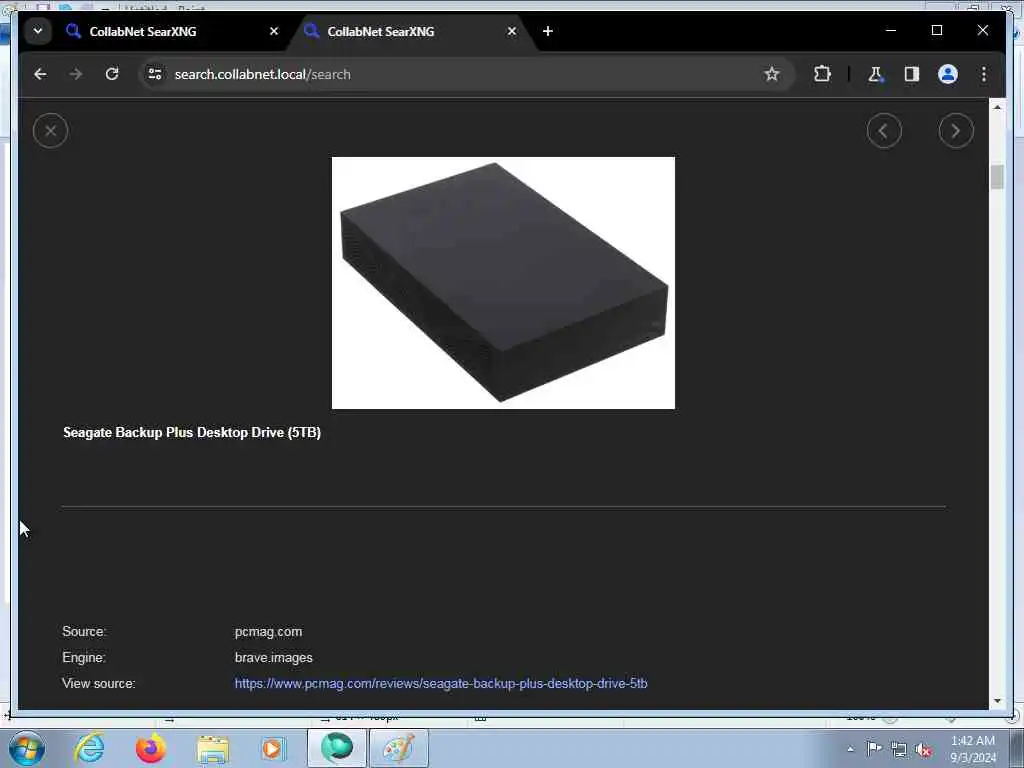
Task: Click the browser back arrow
Action: [x=40, y=74]
